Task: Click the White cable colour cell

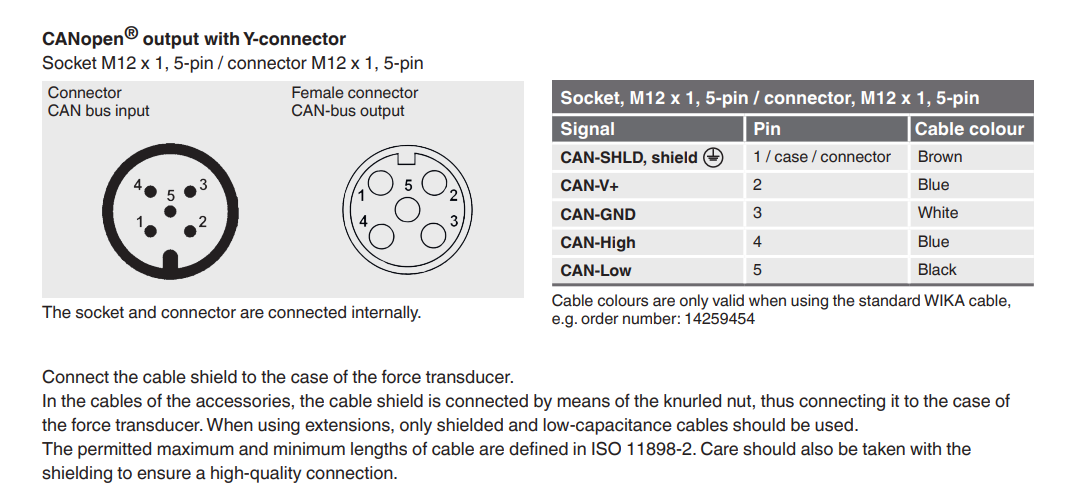Action: pyautogui.click(x=938, y=213)
